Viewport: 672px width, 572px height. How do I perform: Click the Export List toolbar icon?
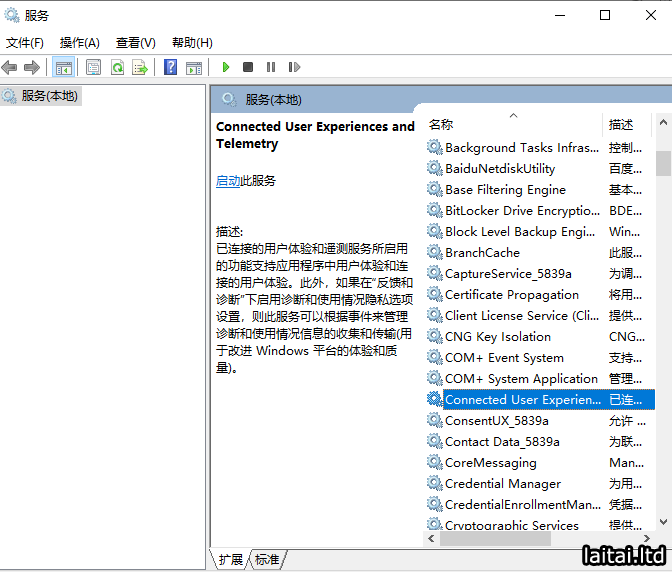click(140, 67)
